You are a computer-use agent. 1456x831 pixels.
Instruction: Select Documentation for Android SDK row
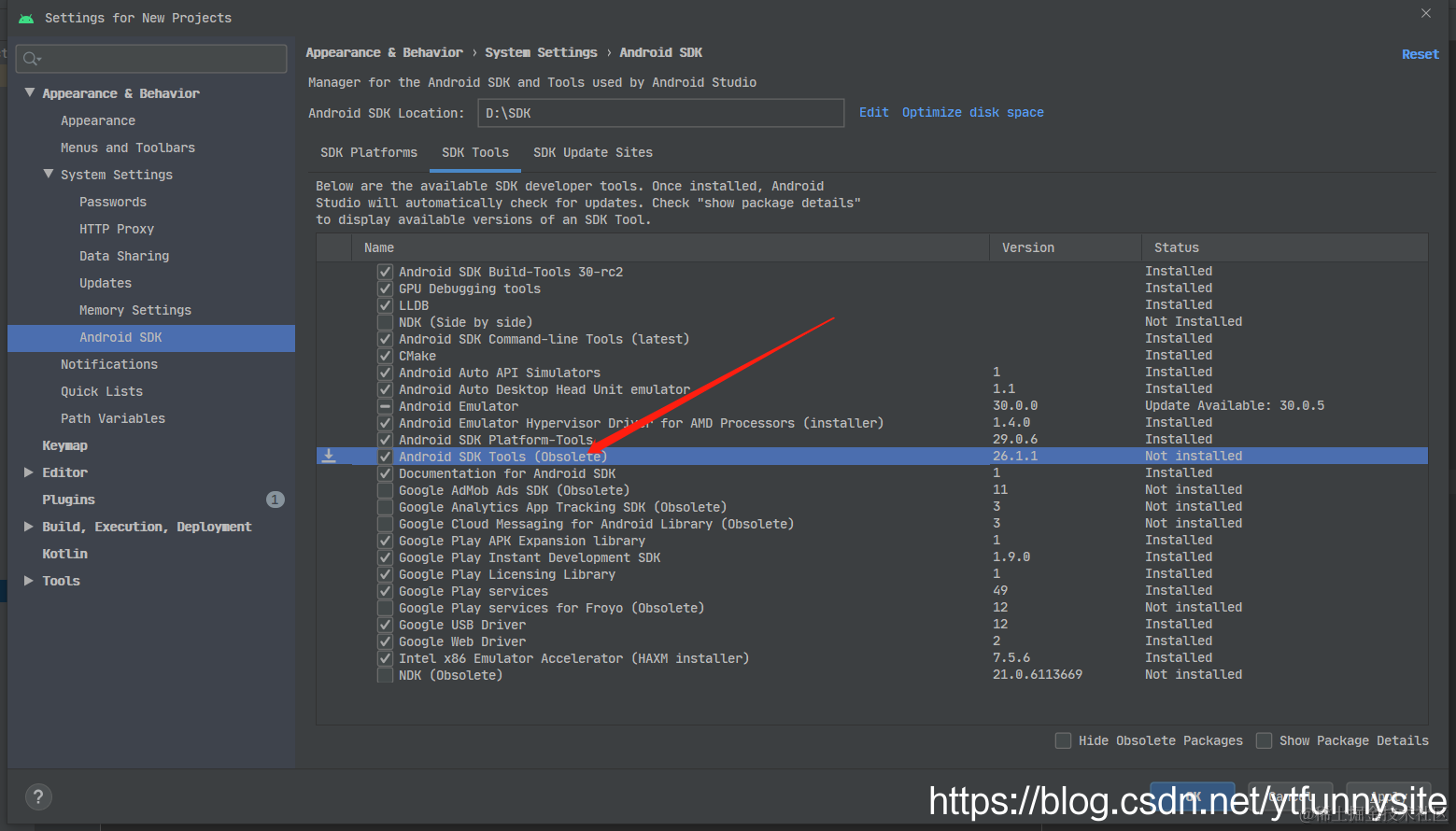871,473
